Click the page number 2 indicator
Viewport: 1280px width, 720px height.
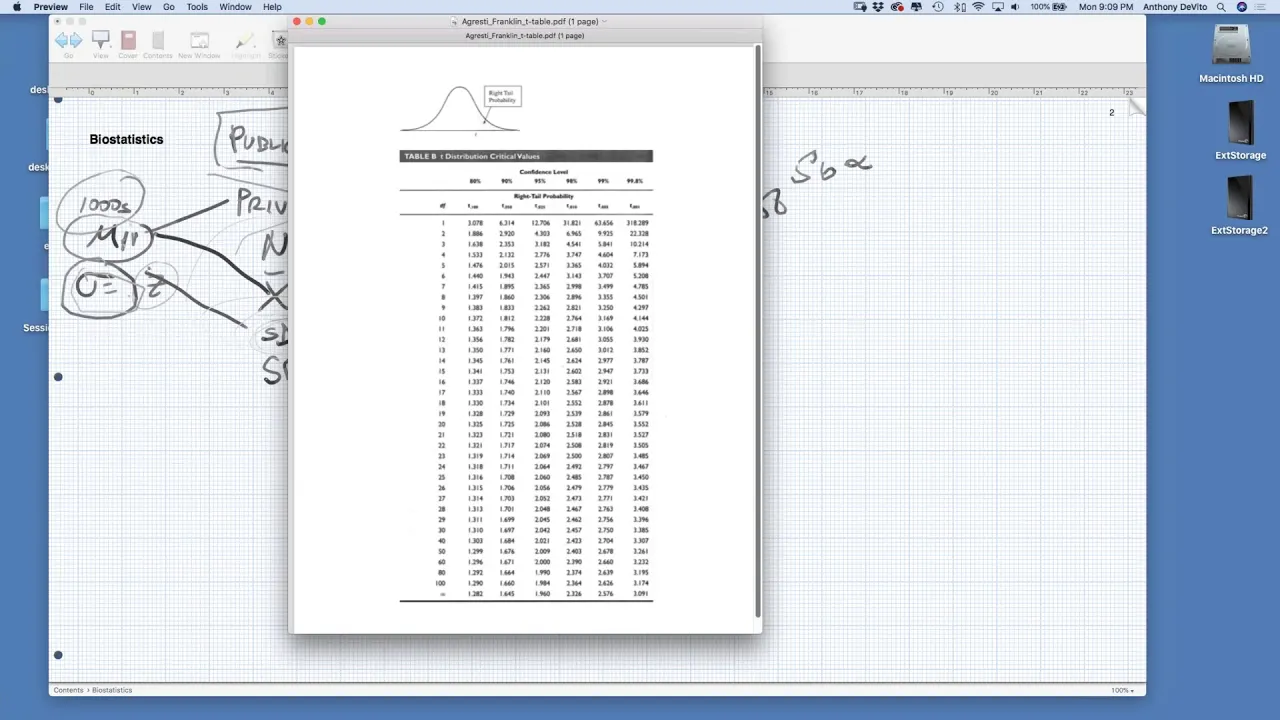click(x=1111, y=112)
